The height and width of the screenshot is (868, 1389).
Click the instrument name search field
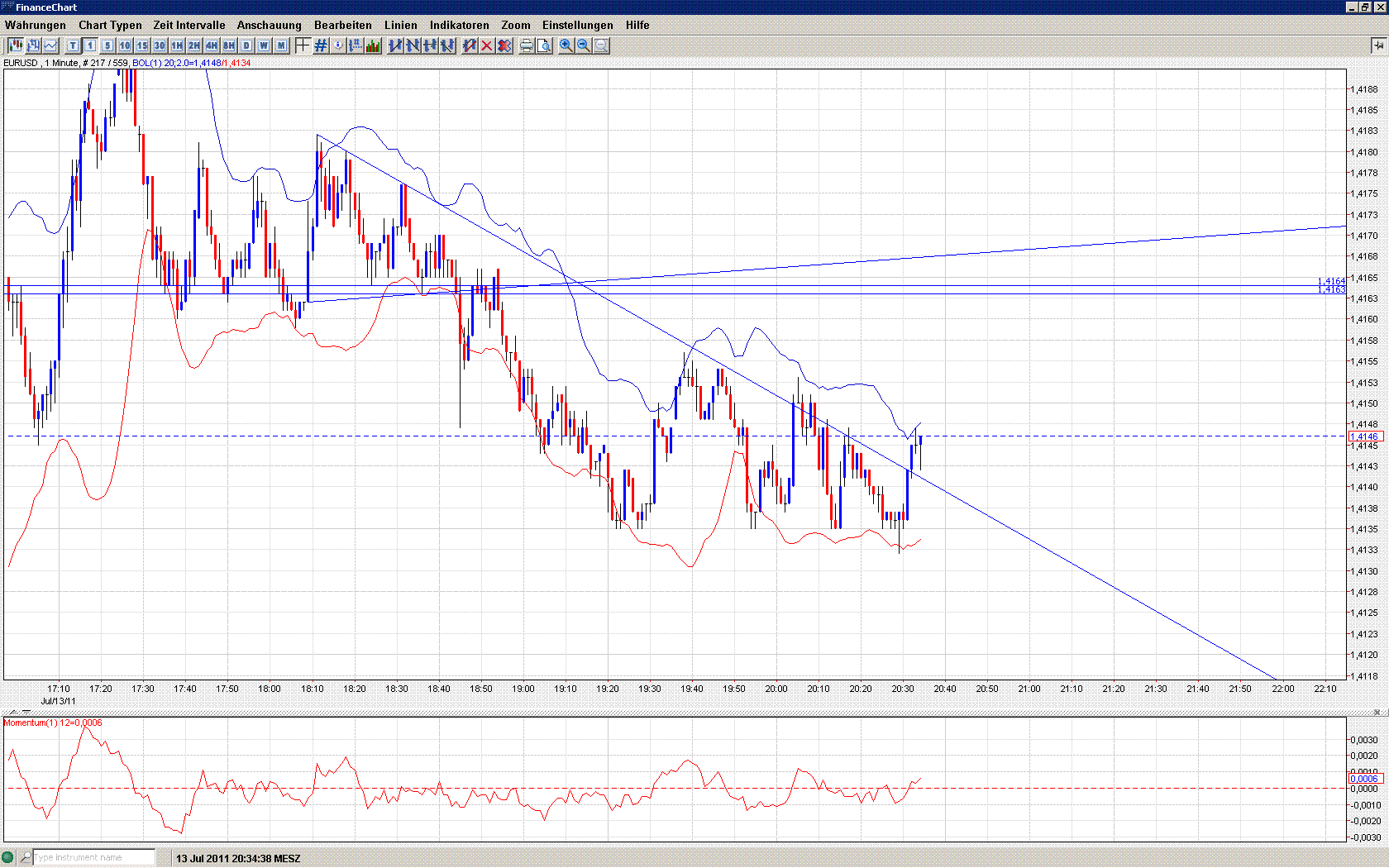tap(93, 857)
